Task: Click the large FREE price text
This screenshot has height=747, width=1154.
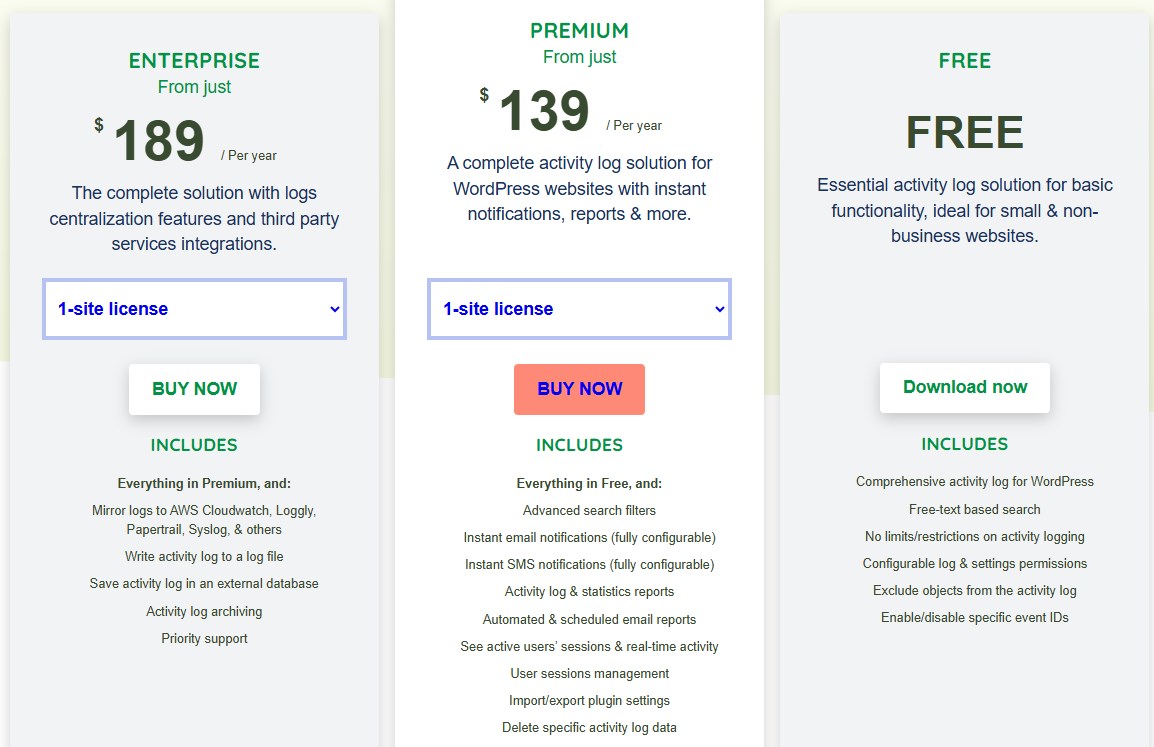Action: [964, 133]
